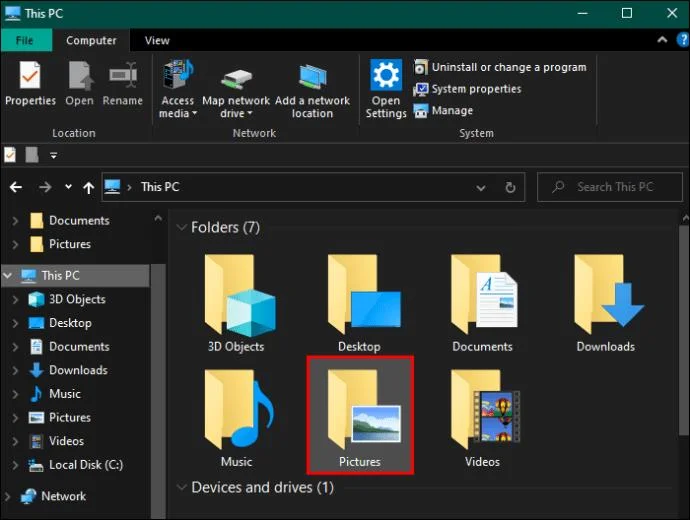This screenshot has height=520, width=690.
Task: Select Local Disk (C:) in sidebar
Action: (75, 465)
